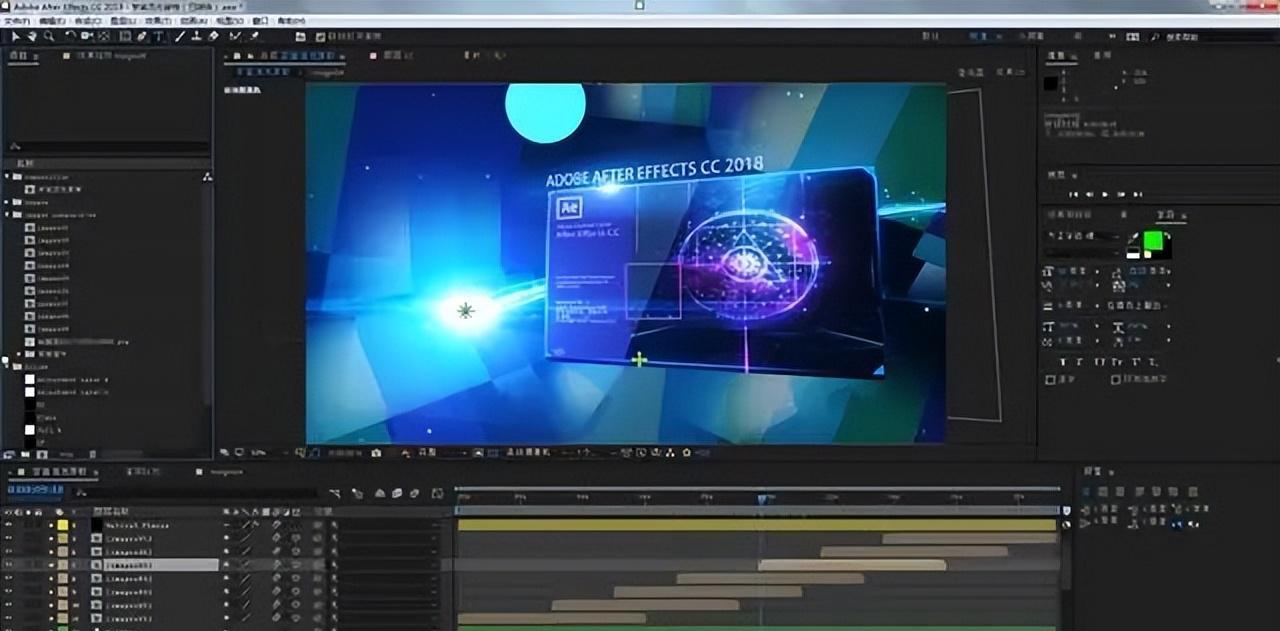Select the Clone Stamp tool
The image size is (1280, 631).
(196, 36)
